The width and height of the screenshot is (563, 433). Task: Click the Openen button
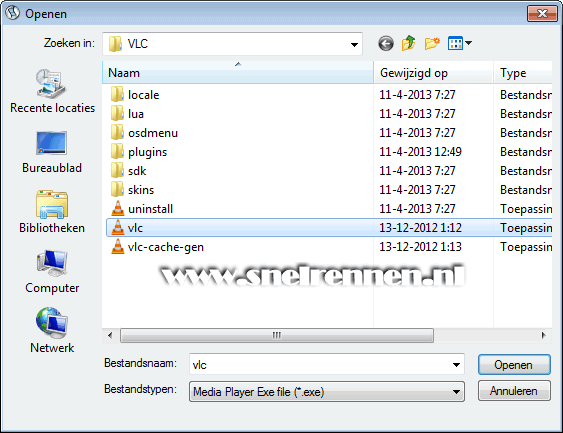tap(514, 365)
